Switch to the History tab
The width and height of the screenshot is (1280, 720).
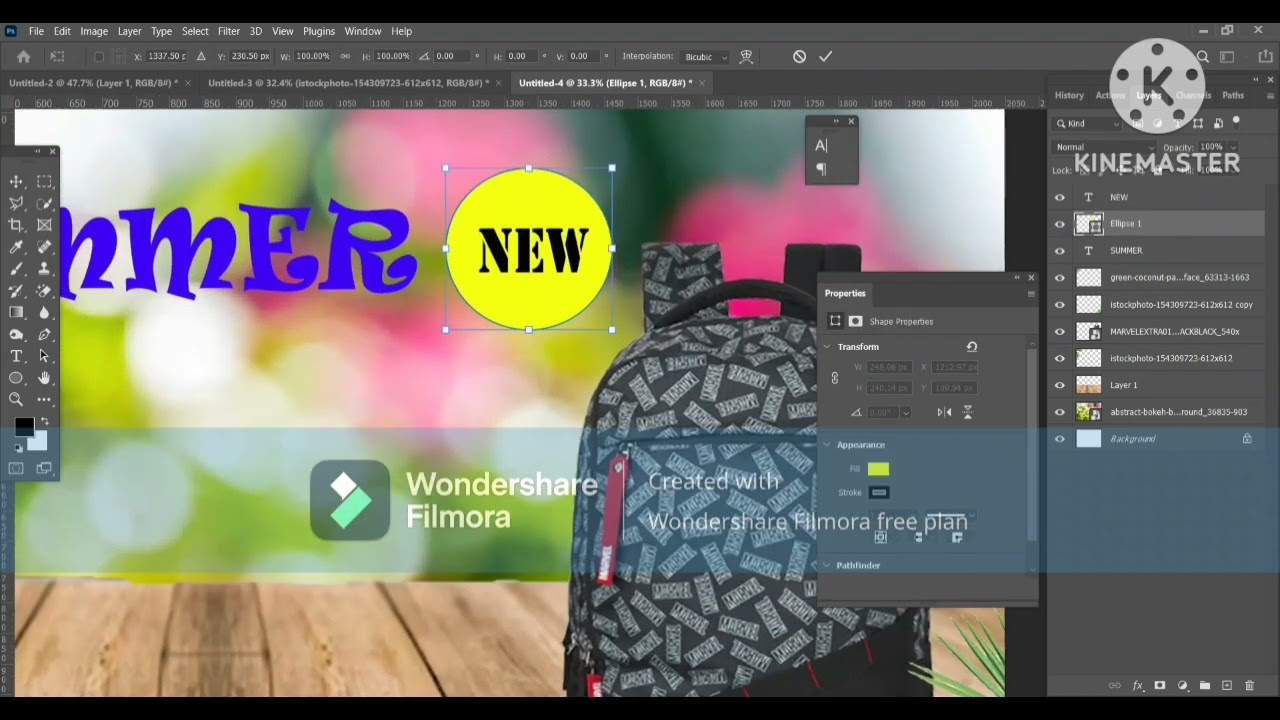[1069, 96]
